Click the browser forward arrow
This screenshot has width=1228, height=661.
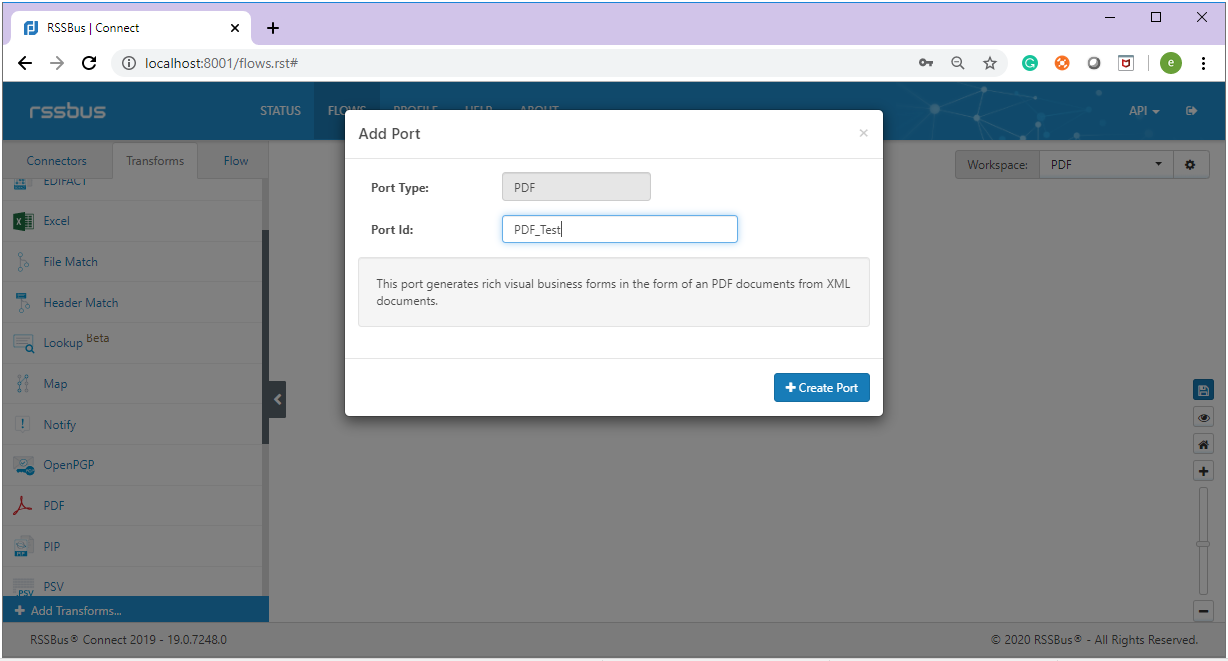click(57, 63)
